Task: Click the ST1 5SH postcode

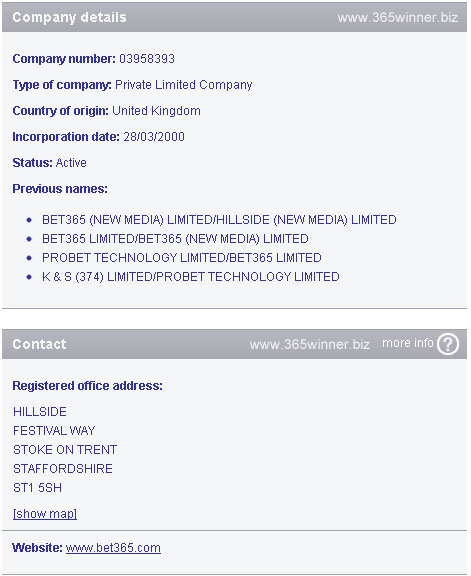Action: pyautogui.click(x=37, y=488)
